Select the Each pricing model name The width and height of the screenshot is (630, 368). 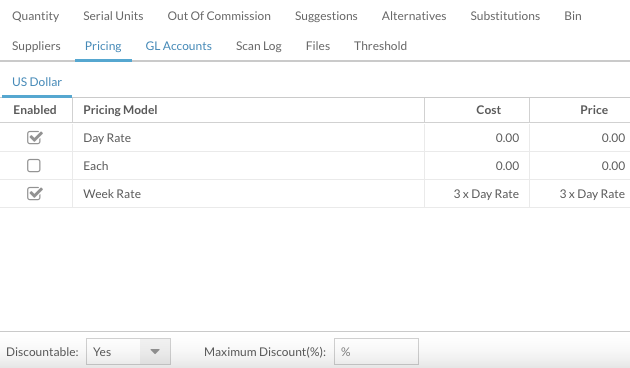coord(96,166)
